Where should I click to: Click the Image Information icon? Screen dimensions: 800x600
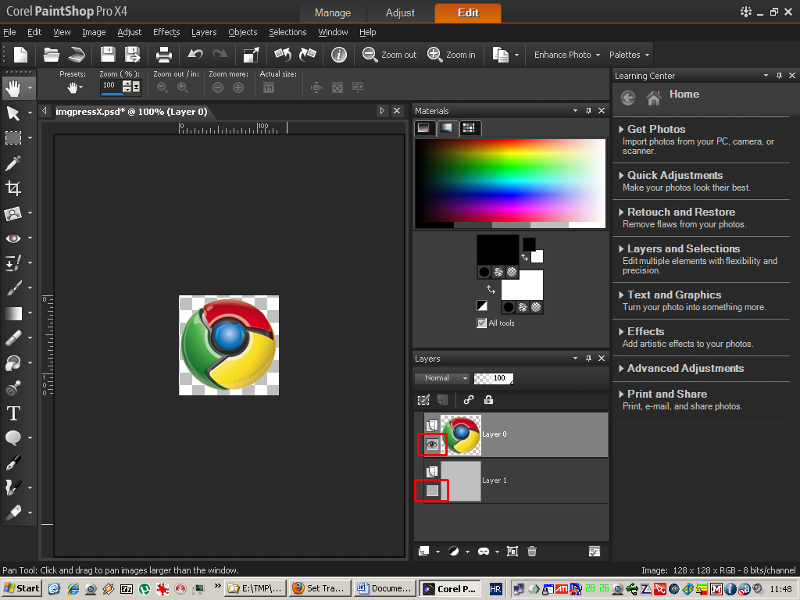click(339, 55)
